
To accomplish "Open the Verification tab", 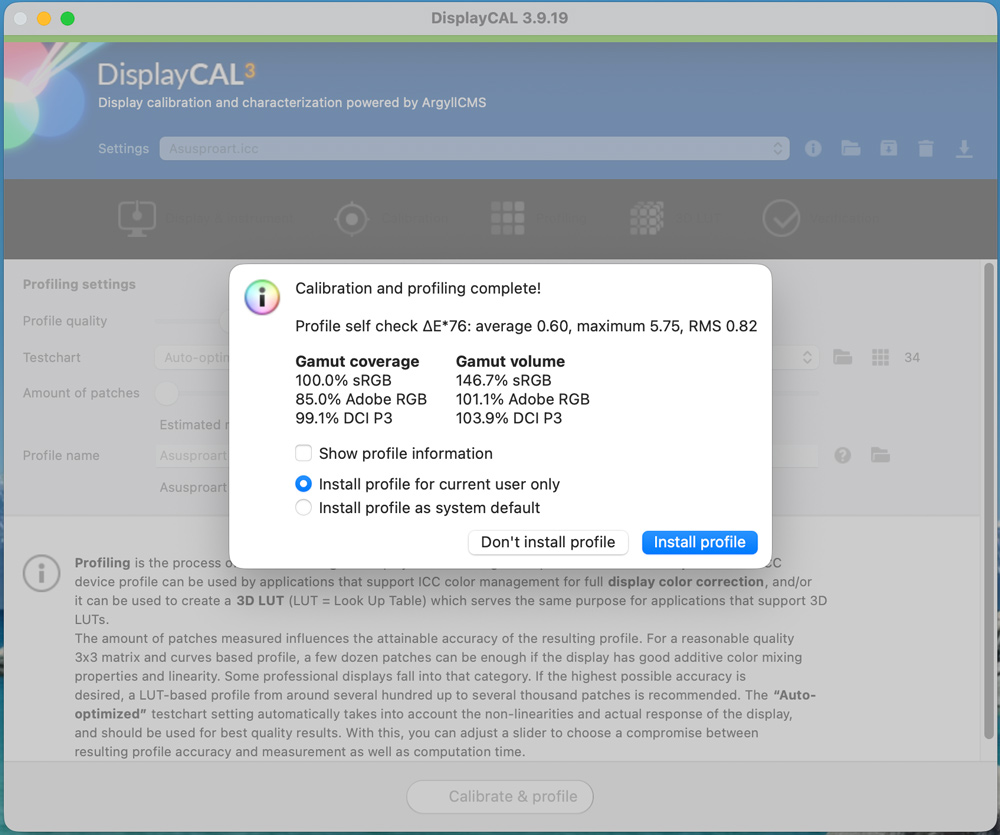I will 821,219.
